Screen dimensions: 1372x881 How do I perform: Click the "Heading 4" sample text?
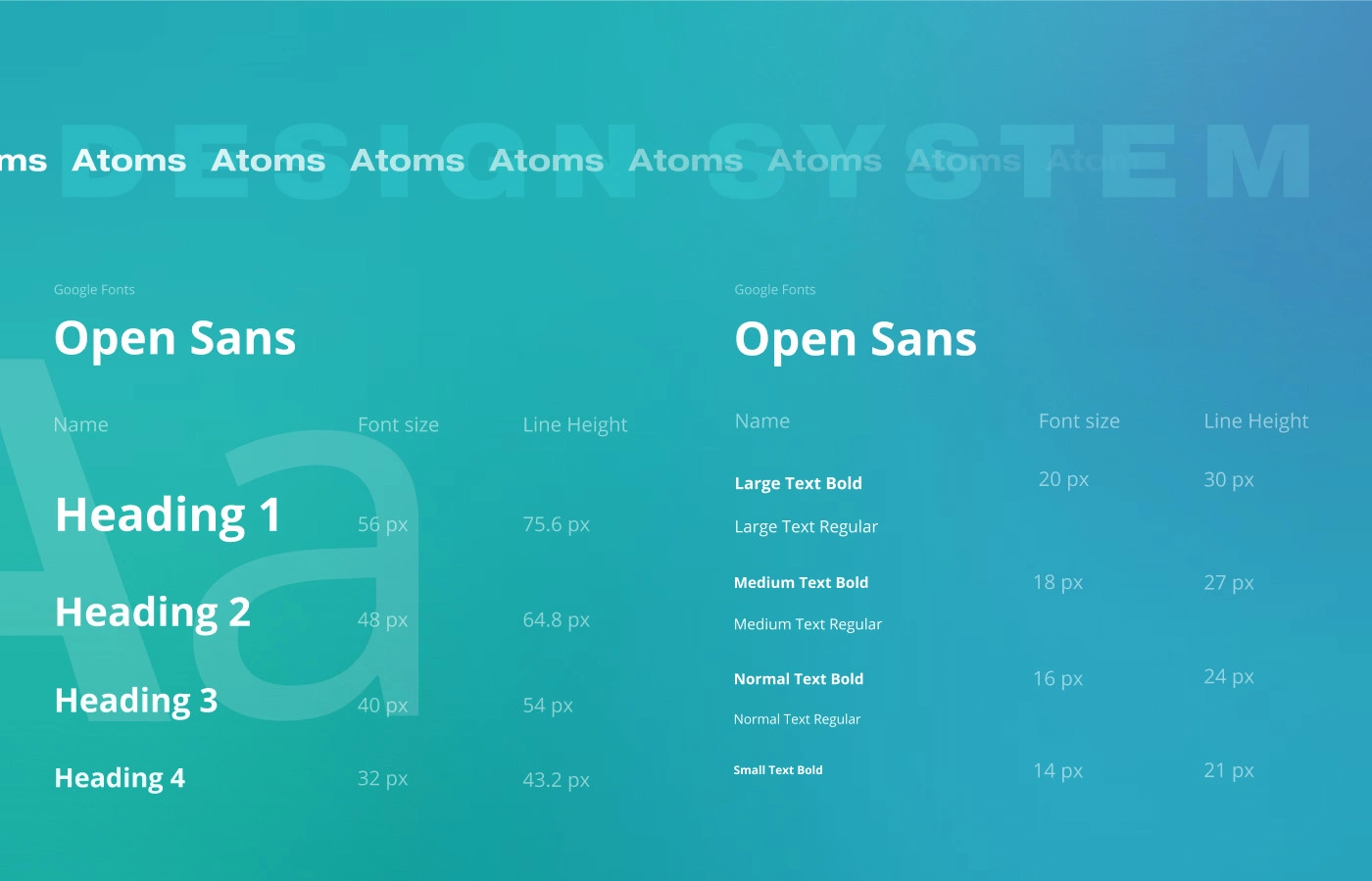pos(120,778)
